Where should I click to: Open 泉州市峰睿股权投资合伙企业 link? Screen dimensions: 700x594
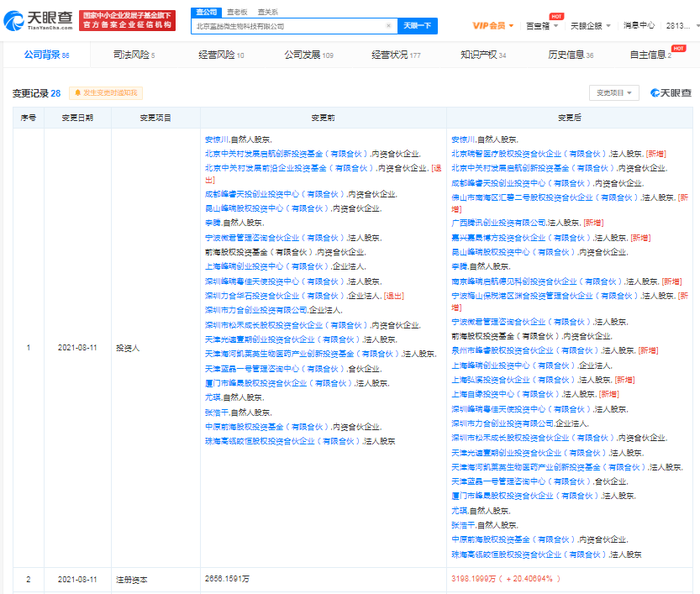click(526, 350)
